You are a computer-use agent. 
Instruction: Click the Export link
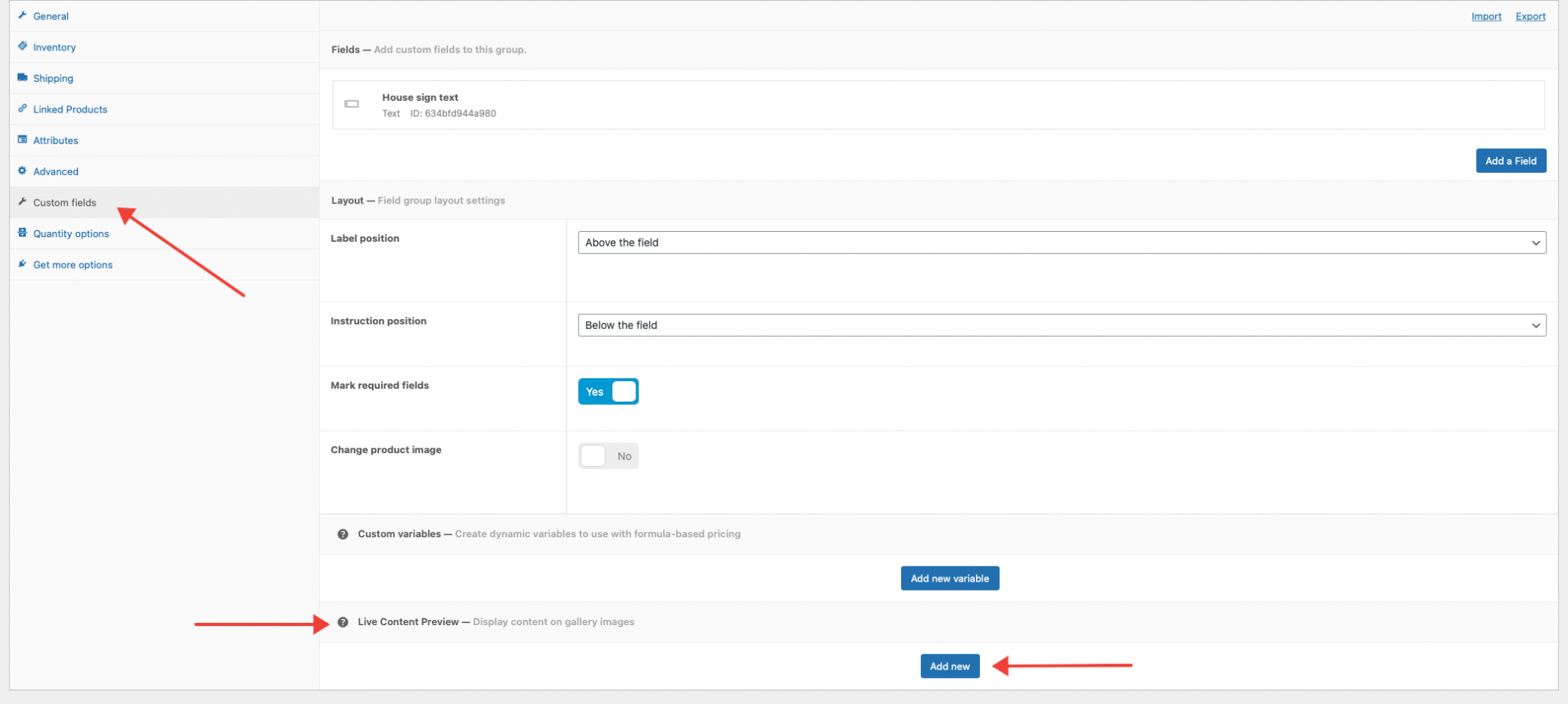point(1530,16)
